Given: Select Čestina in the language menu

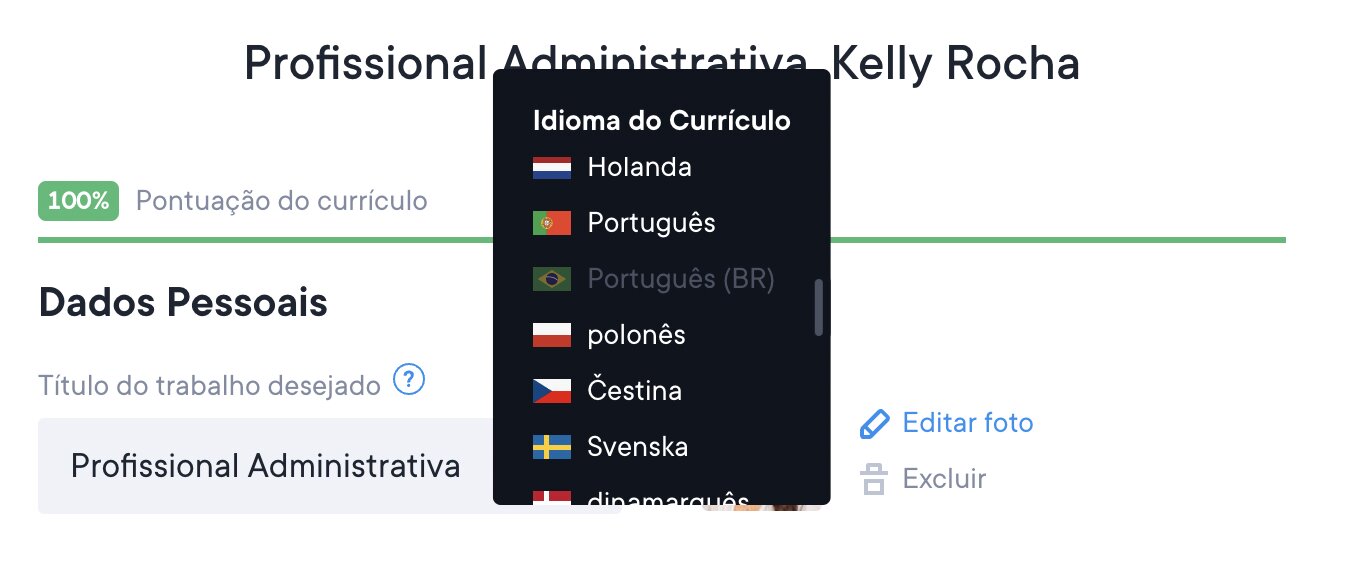Looking at the screenshot, I should 634,390.
